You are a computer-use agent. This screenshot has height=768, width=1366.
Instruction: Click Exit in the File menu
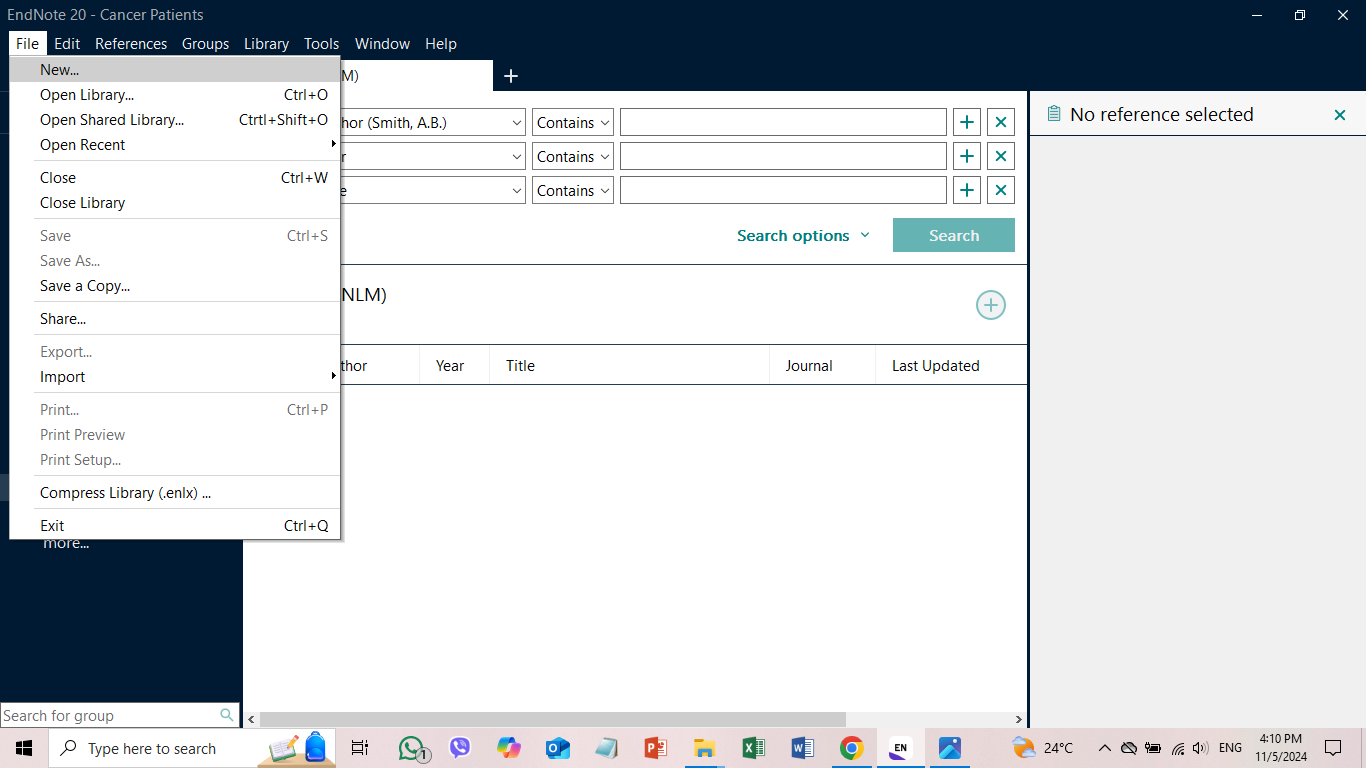(175, 526)
